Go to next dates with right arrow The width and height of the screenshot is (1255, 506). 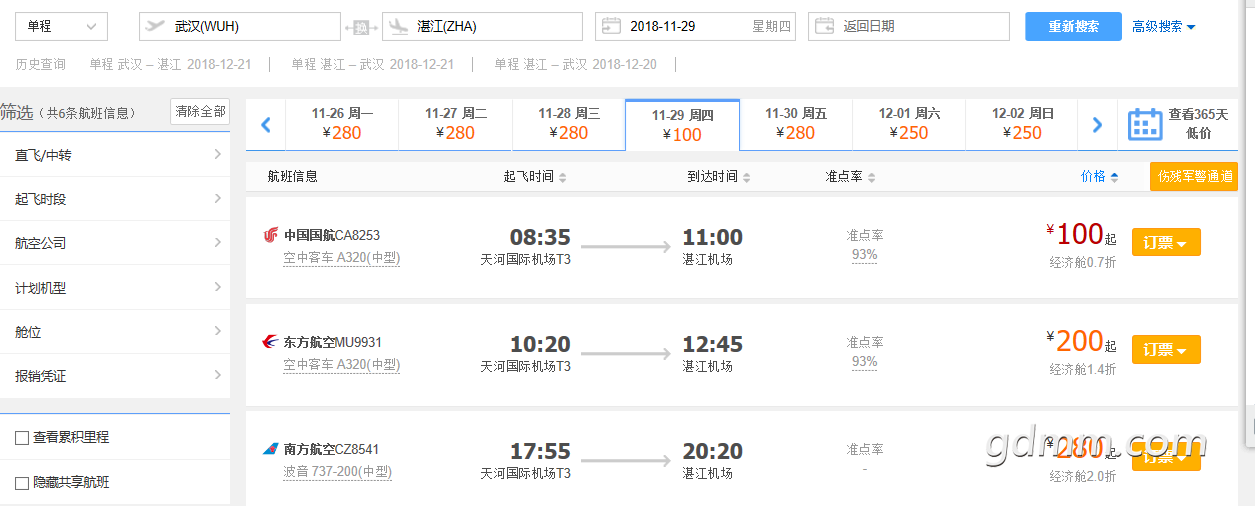tap(1097, 125)
